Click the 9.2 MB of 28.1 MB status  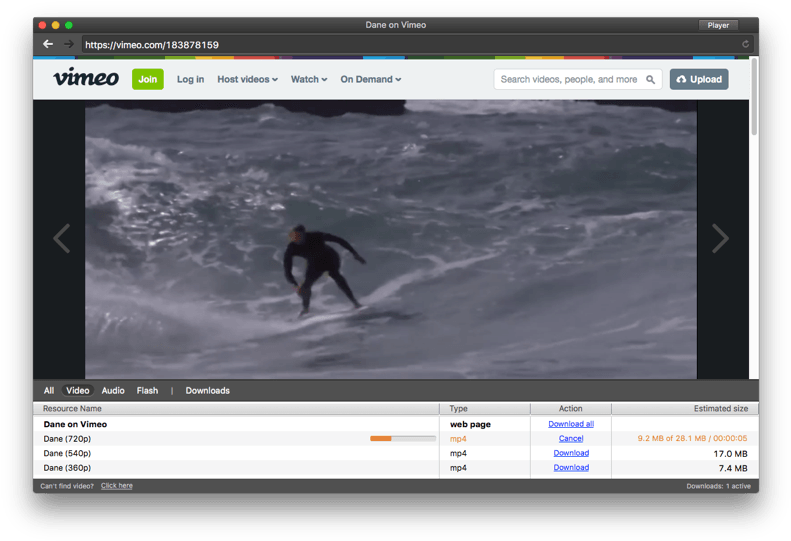coord(692,439)
